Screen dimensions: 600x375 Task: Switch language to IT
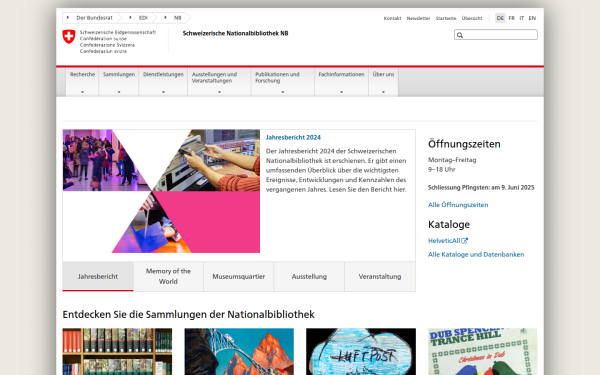(522, 18)
